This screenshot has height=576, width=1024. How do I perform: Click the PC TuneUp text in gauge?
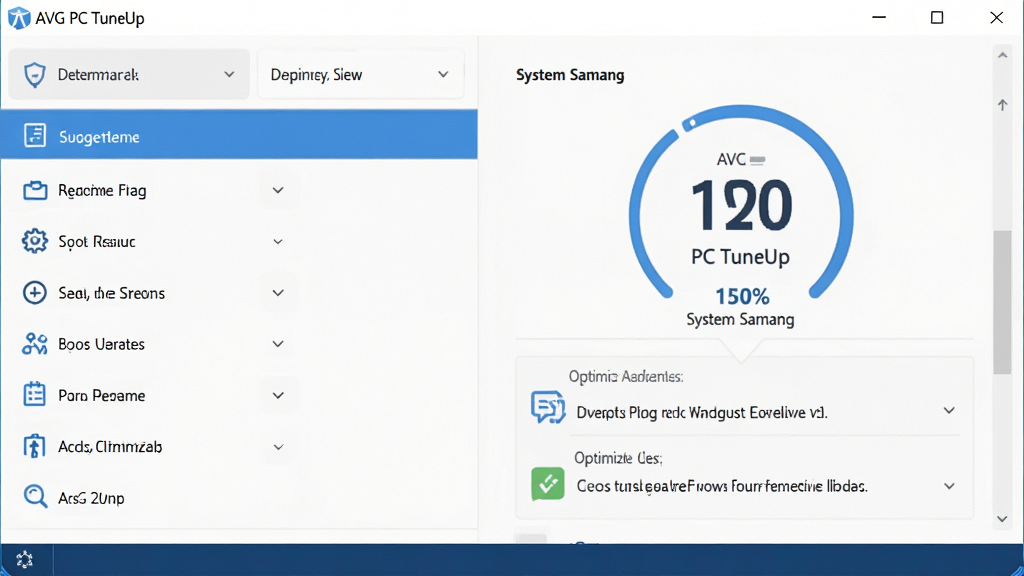click(741, 257)
